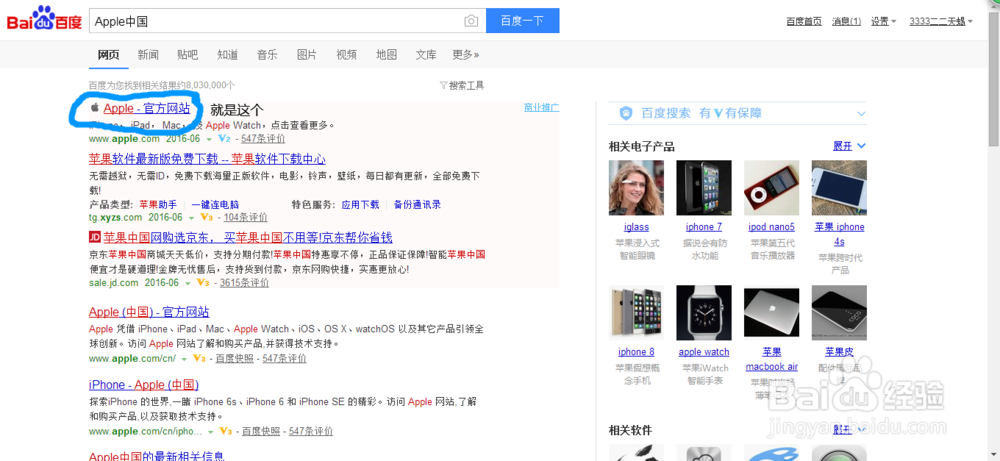Click V3 badge beside www.apple.com/cn/

pos(198,358)
